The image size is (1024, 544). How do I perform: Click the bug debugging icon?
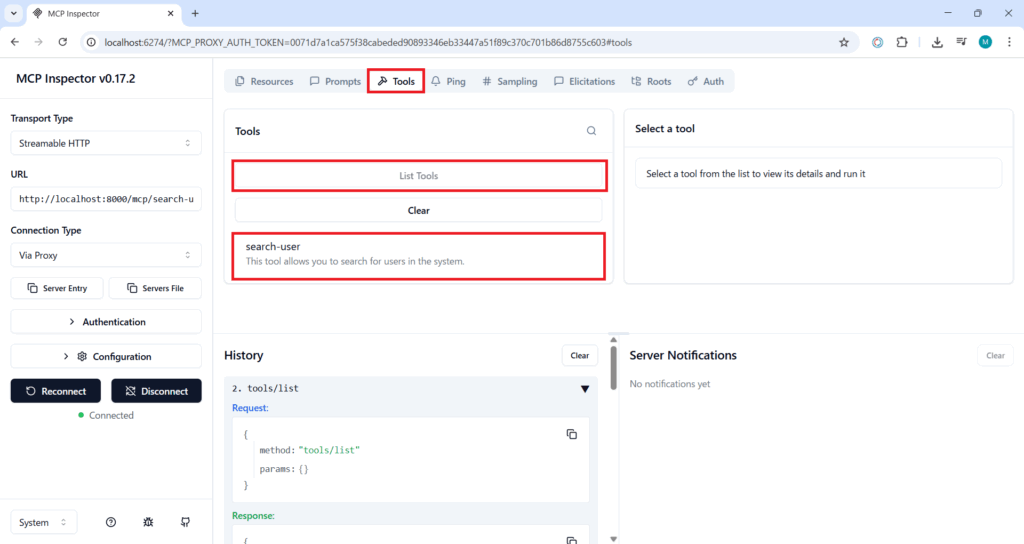(x=148, y=522)
